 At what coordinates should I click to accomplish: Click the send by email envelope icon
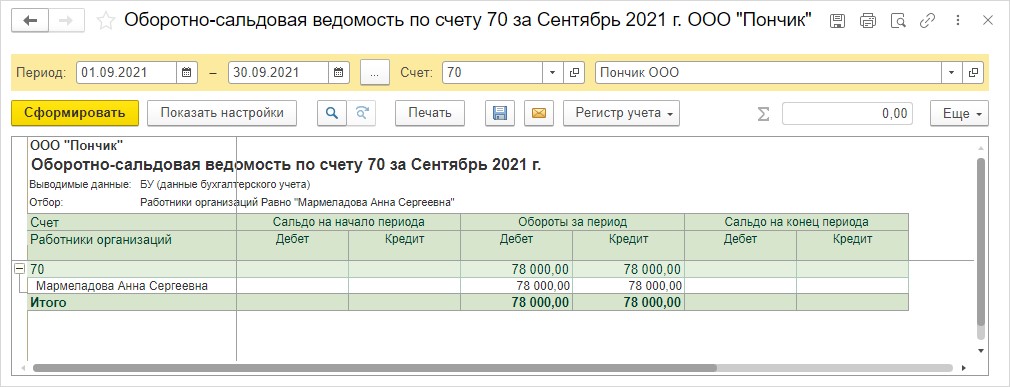click(538, 113)
